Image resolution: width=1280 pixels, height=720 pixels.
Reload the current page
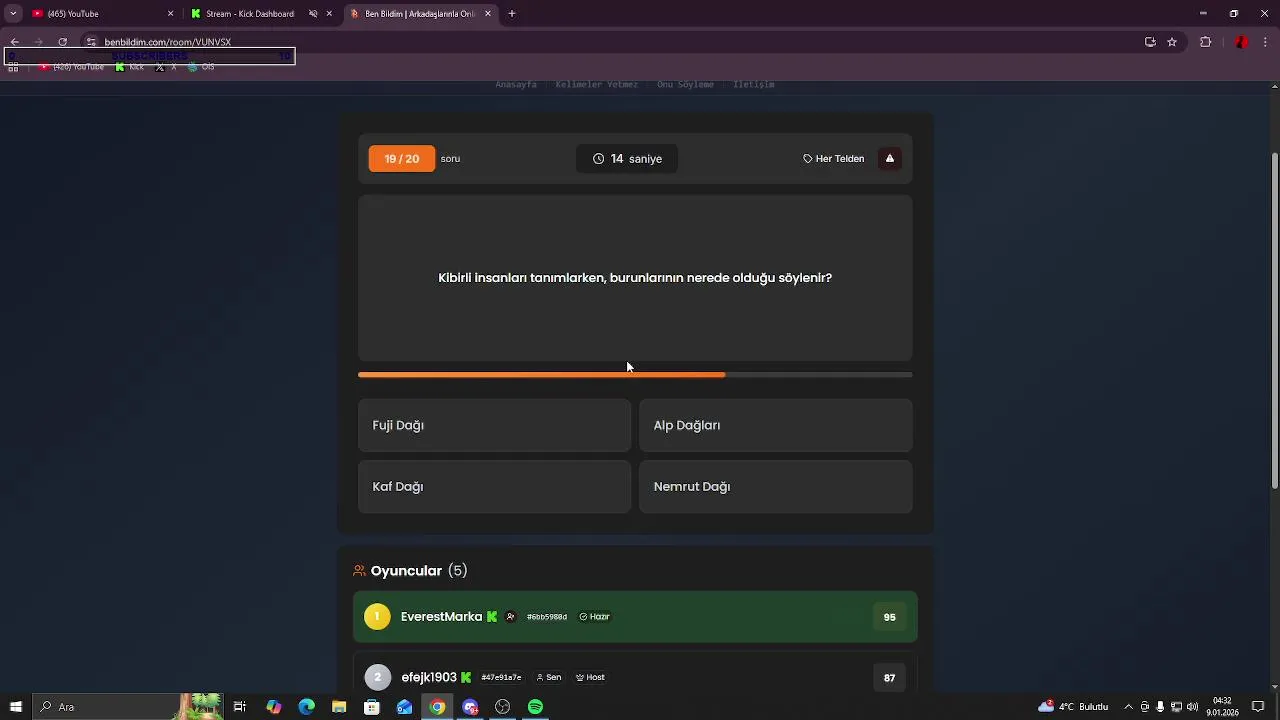click(x=63, y=42)
